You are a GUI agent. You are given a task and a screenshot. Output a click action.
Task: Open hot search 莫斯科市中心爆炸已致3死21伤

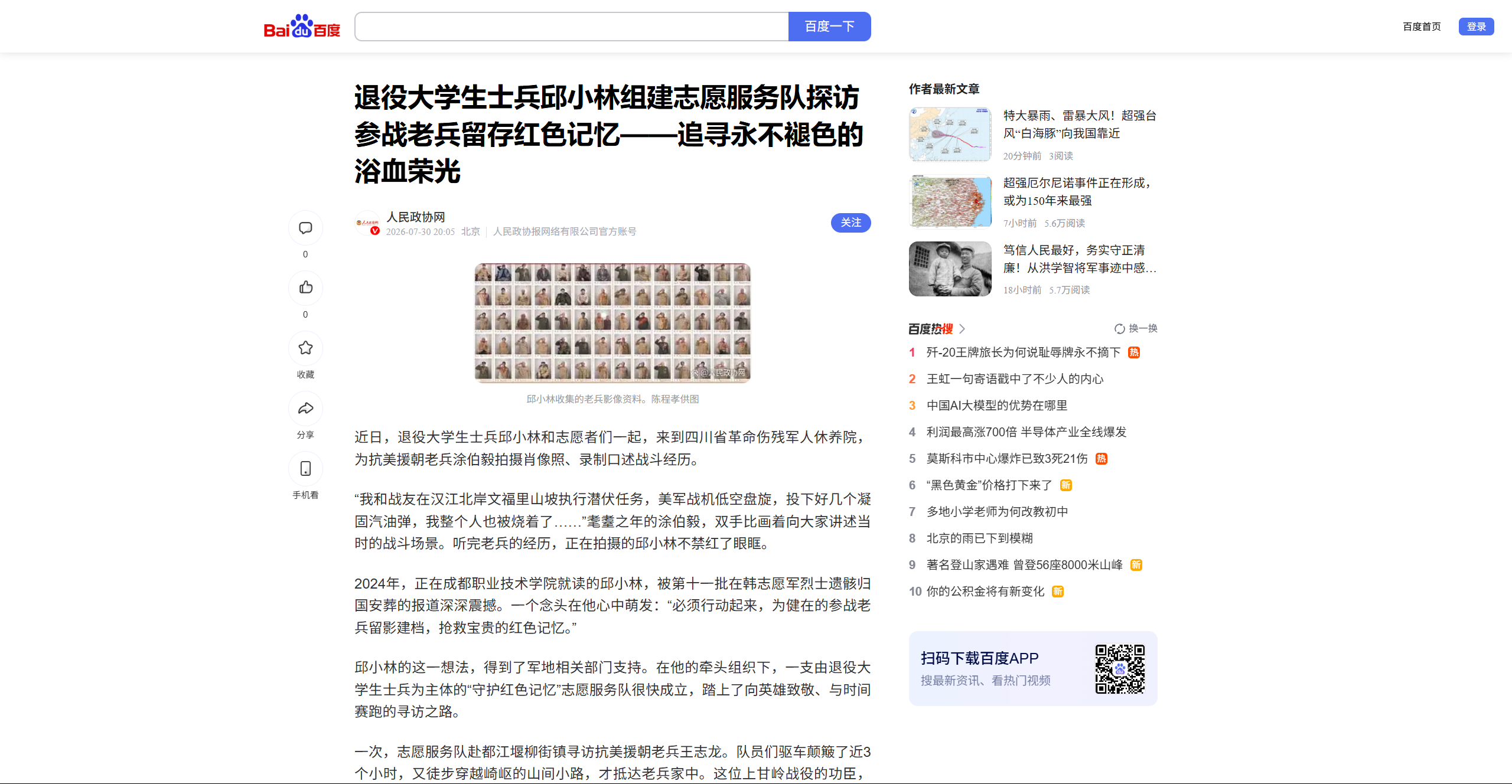pos(1007,459)
